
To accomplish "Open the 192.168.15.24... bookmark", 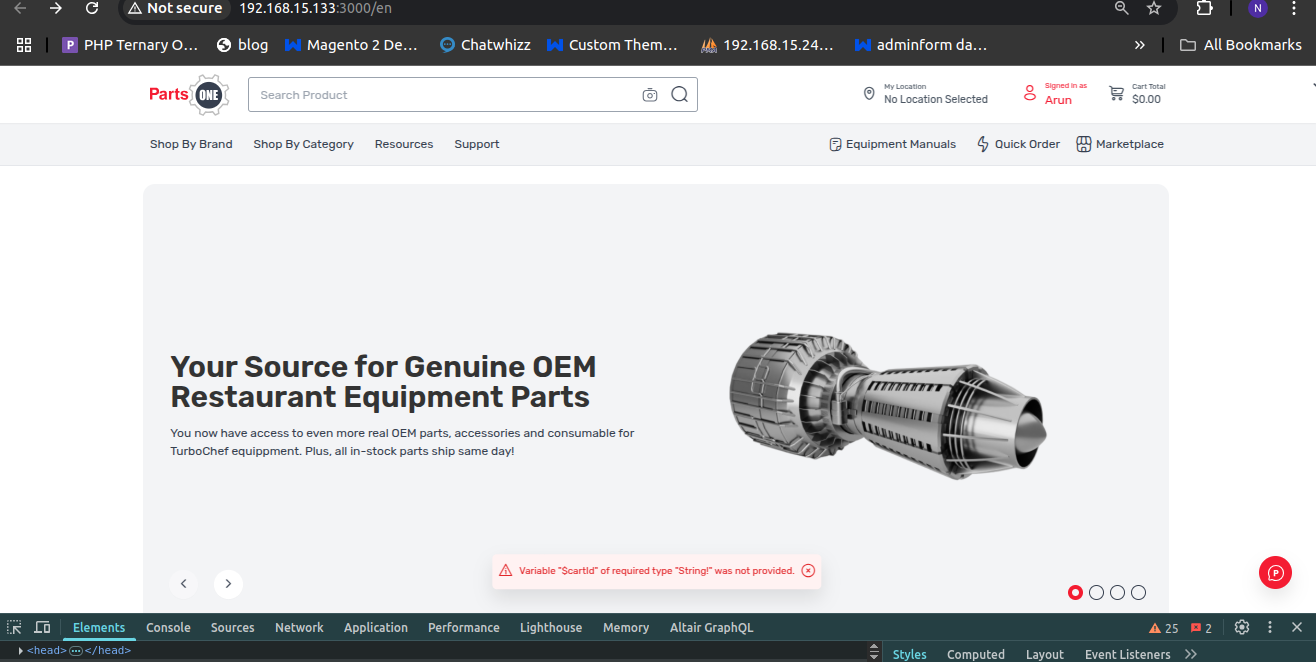I will (767, 45).
